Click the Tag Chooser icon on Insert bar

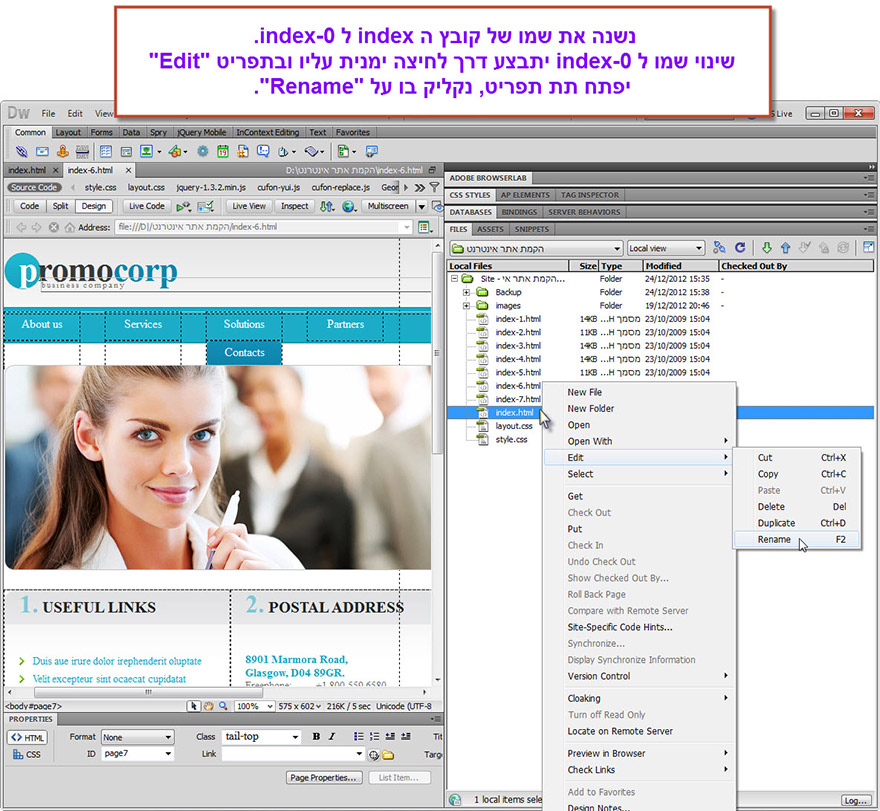pyautogui.click(x=372, y=151)
